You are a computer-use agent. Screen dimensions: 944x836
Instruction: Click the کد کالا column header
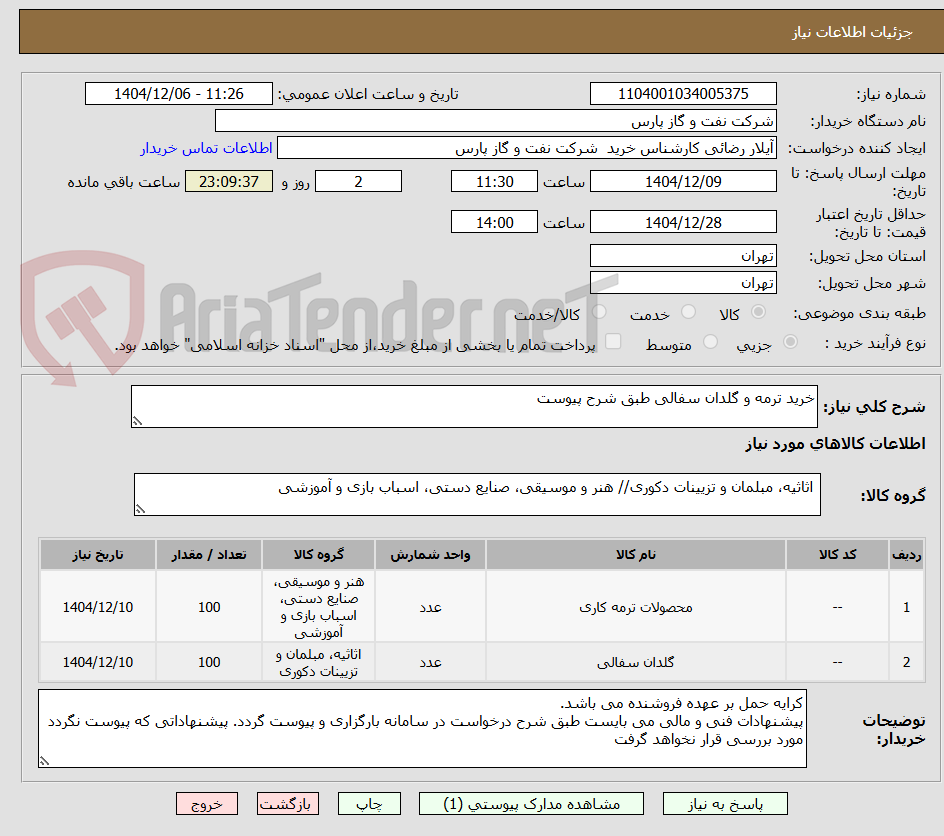837,554
